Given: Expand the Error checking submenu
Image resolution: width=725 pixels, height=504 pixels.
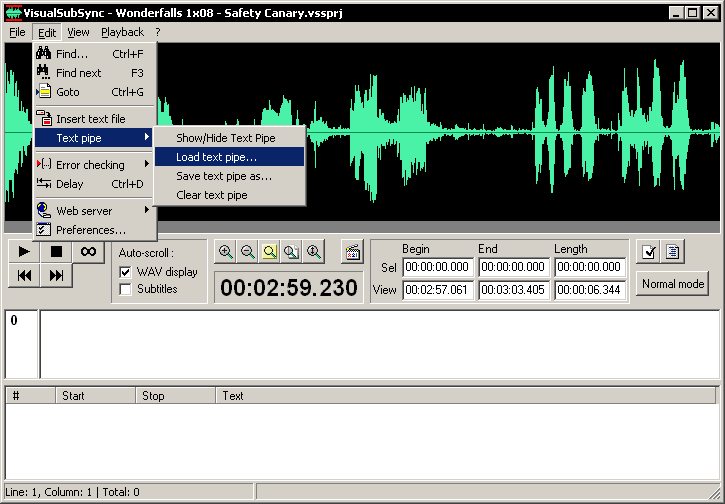Looking at the screenshot, I should 91,165.
